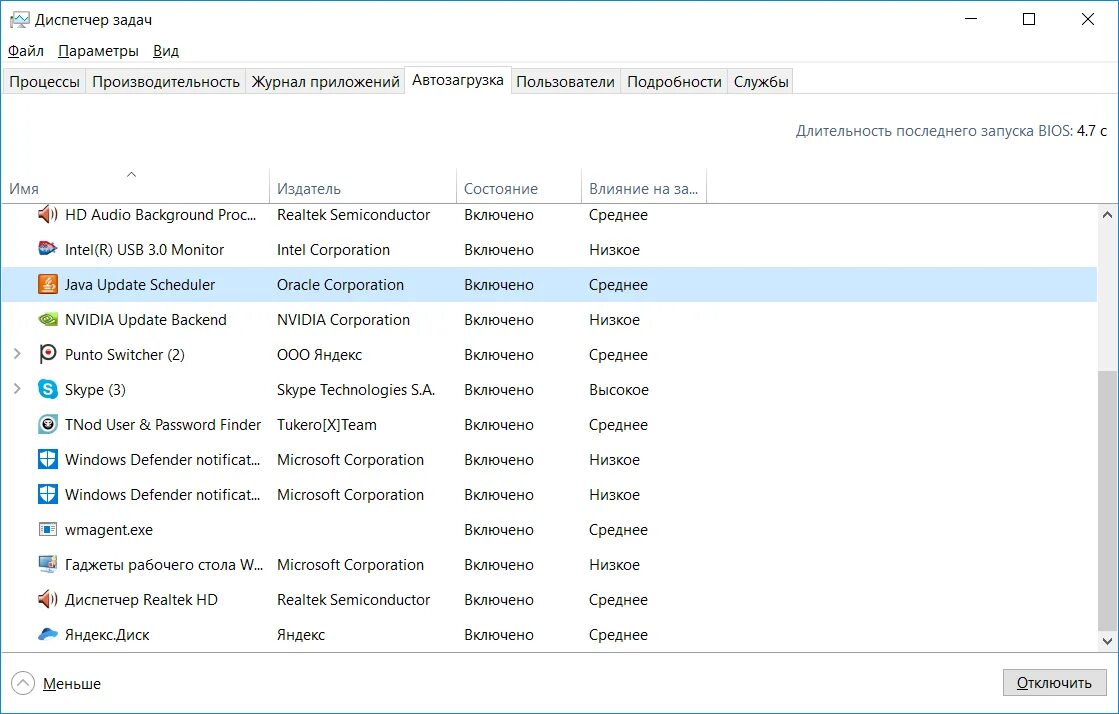This screenshot has height=714, width=1119.
Task: Click the Intel USB 3.0 Monitor icon
Action: point(47,249)
